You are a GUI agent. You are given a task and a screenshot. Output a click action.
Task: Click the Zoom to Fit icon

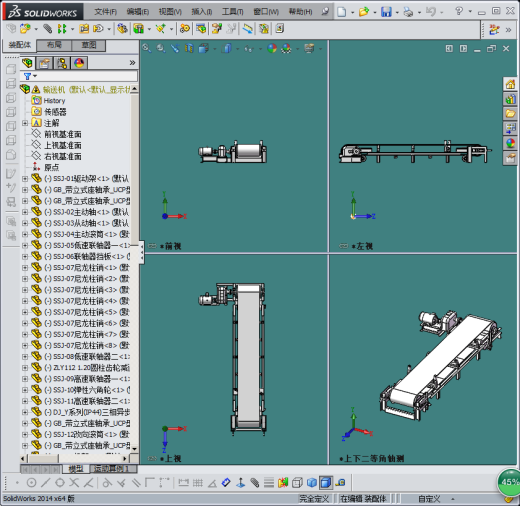pos(146,48)
